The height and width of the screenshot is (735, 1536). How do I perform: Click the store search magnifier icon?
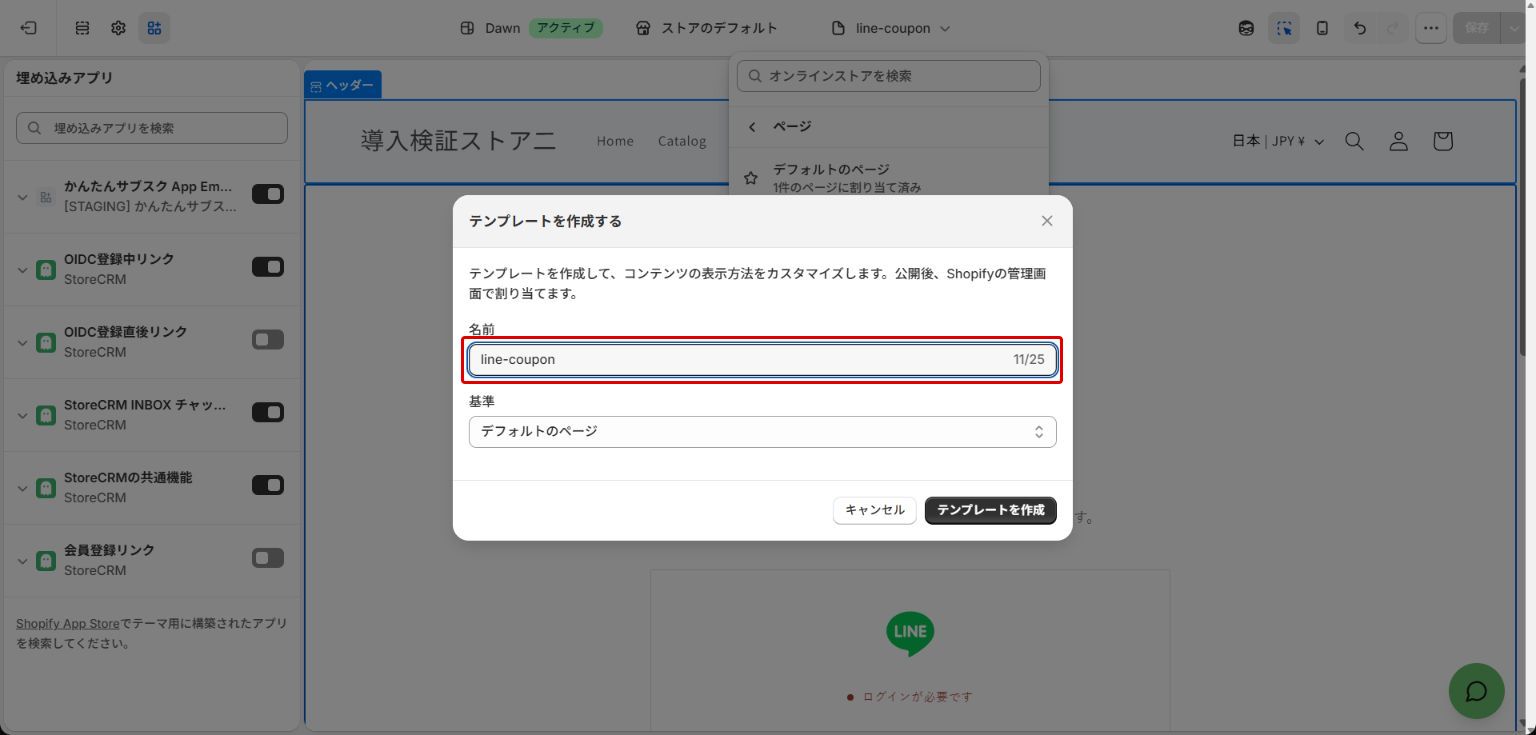[x=1354, y=141]
